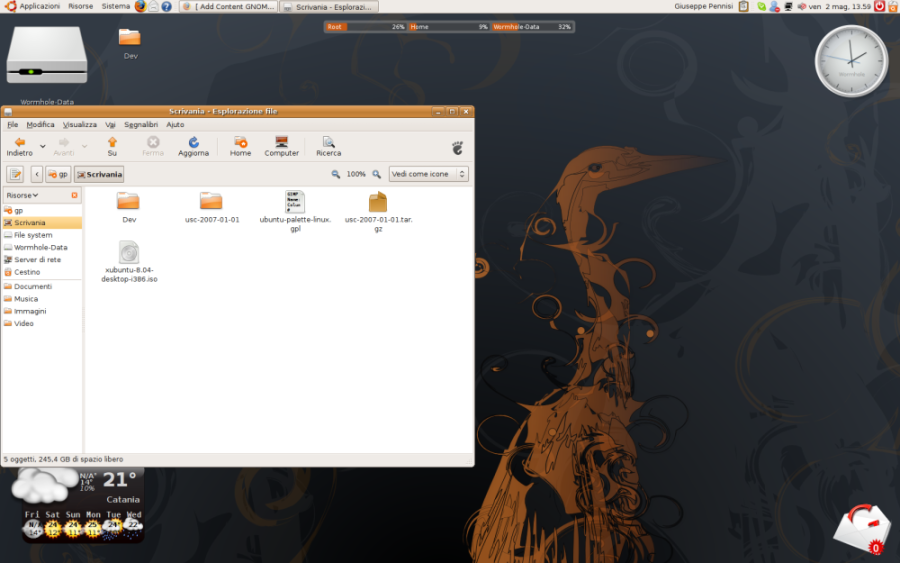Click the mail notifier desklet
Screen dimensions: 900x563
tap(862, 529)
